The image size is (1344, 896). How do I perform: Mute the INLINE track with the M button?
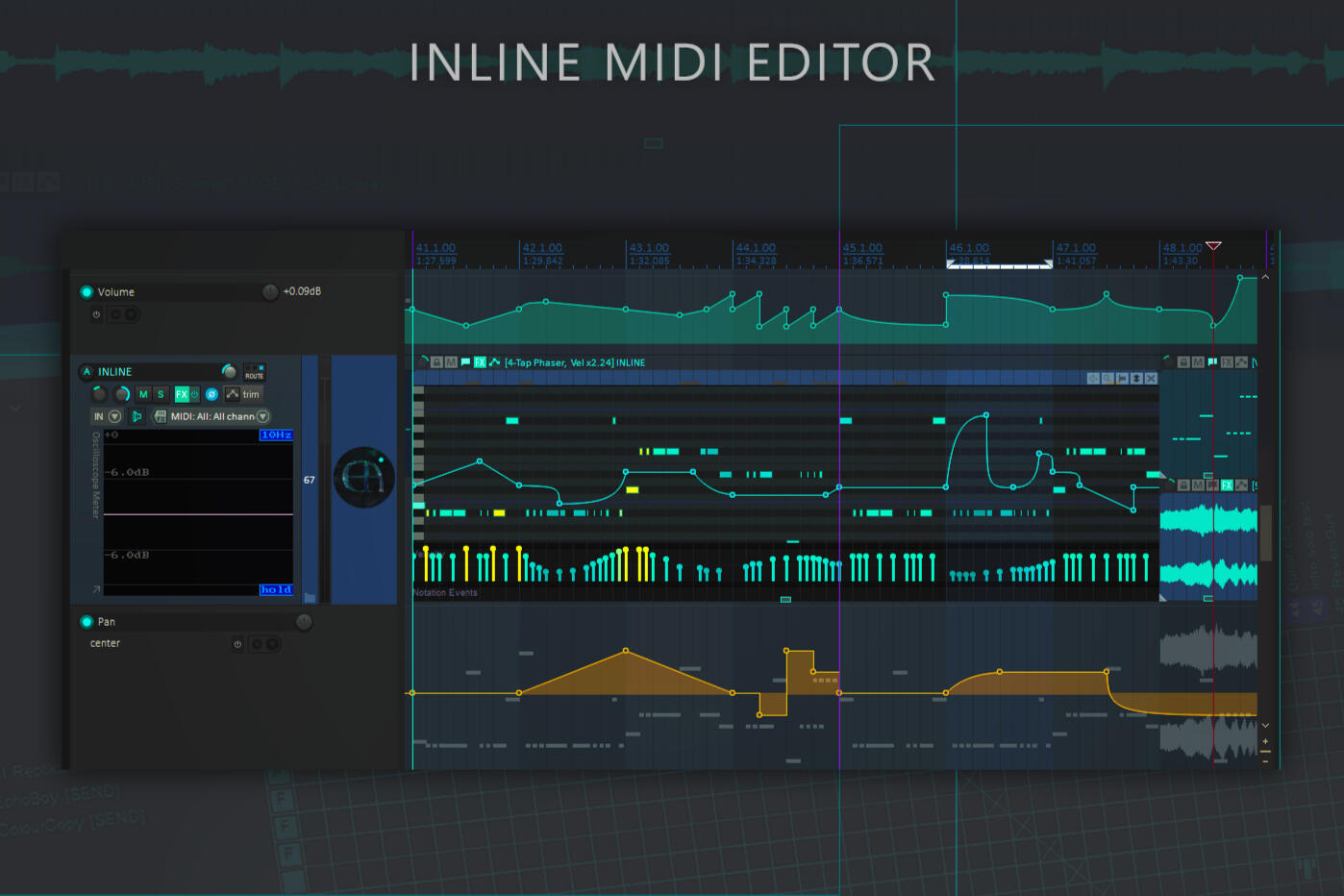[143, 394]
